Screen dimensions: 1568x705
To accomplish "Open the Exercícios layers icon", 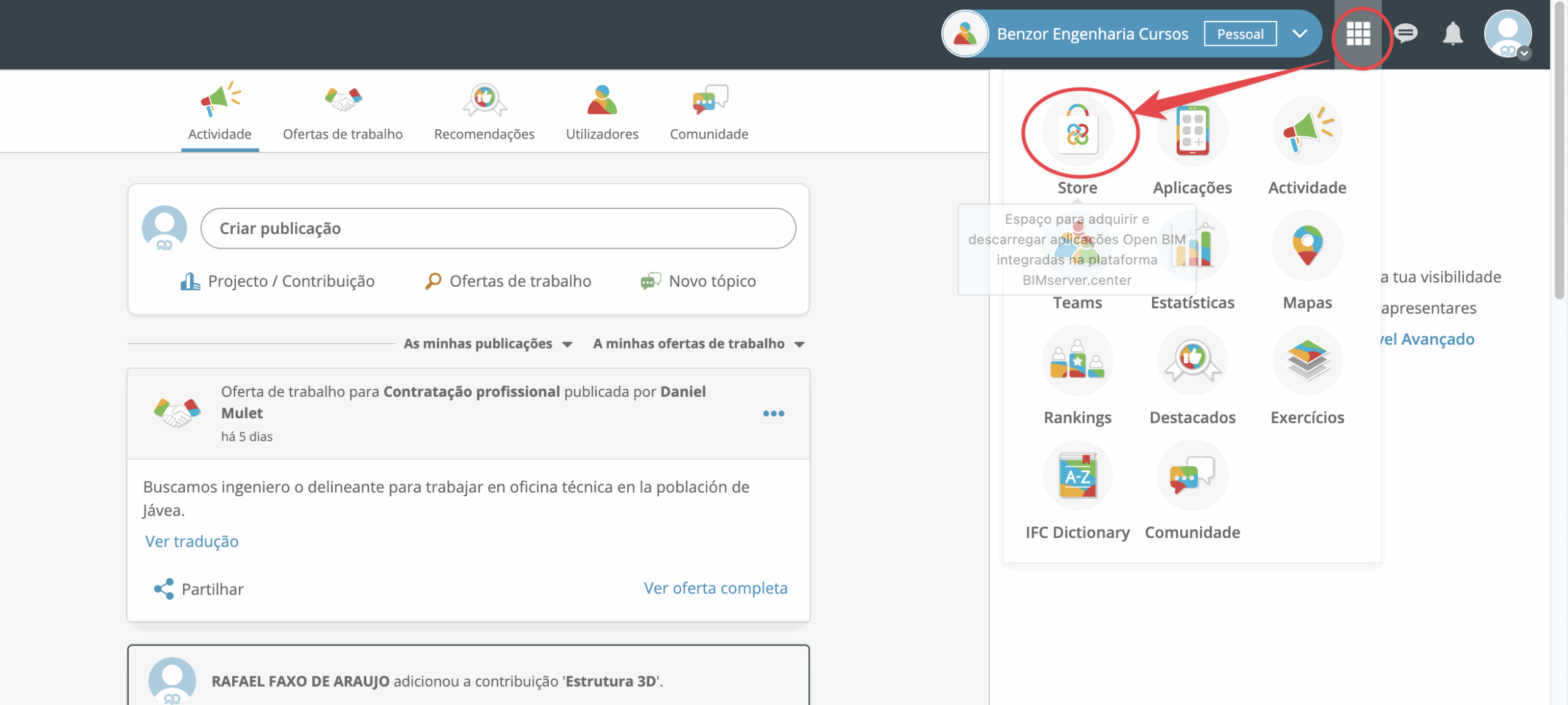I will (x=1307, y=361).
